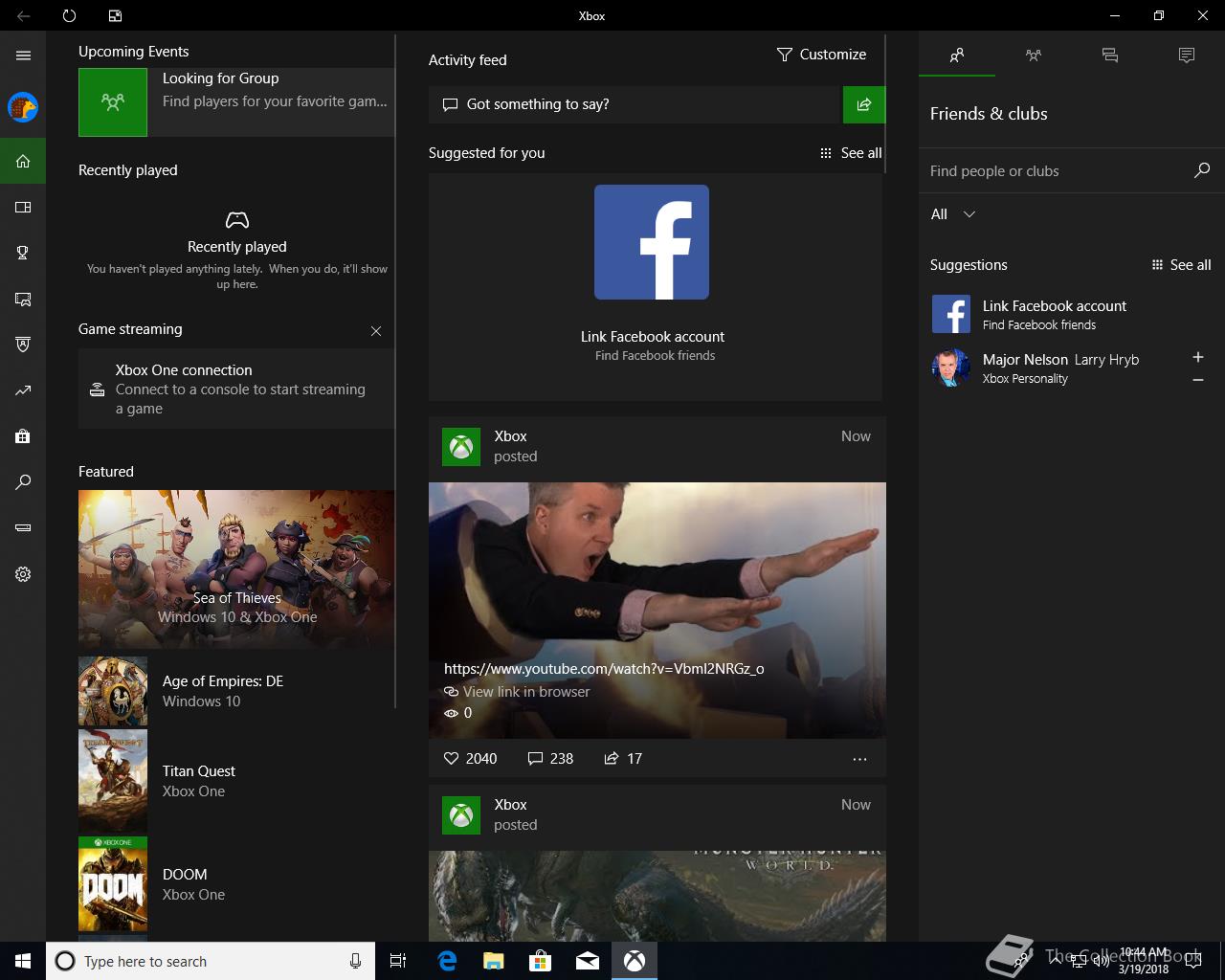The height and width of the screenshot is (980, 1225).
Task: Click the back arrow in title bar
Action: (x=23, y=15)
